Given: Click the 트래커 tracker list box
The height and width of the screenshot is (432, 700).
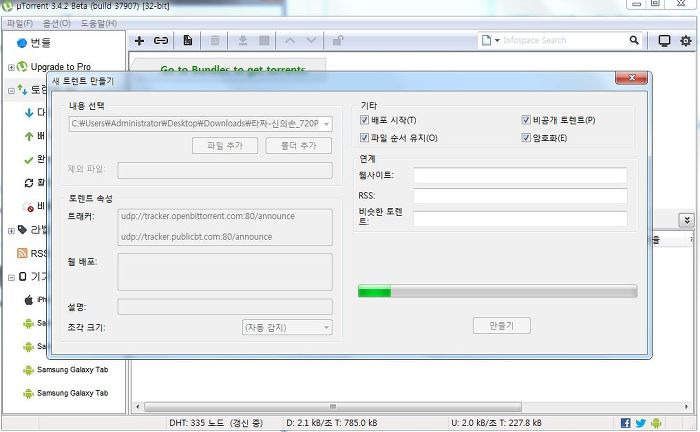Looking at the screenshot, I should 225,227.
